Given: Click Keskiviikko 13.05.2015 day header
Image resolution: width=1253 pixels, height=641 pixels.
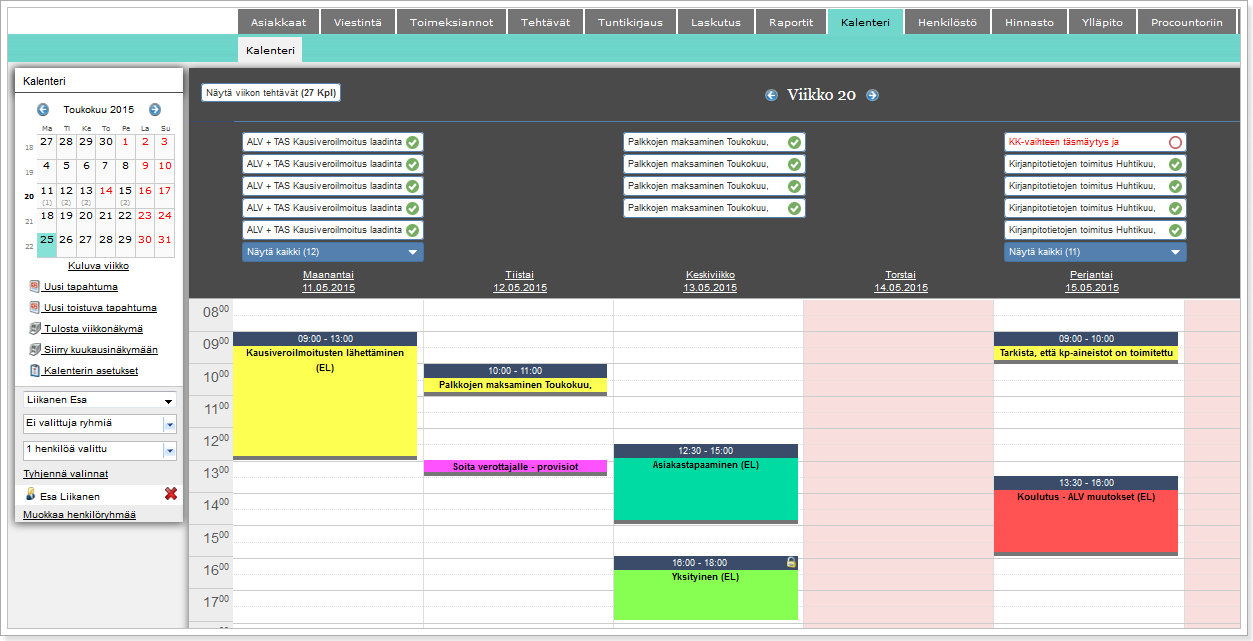Looking at the screenshot, I should tap(710, 281).
